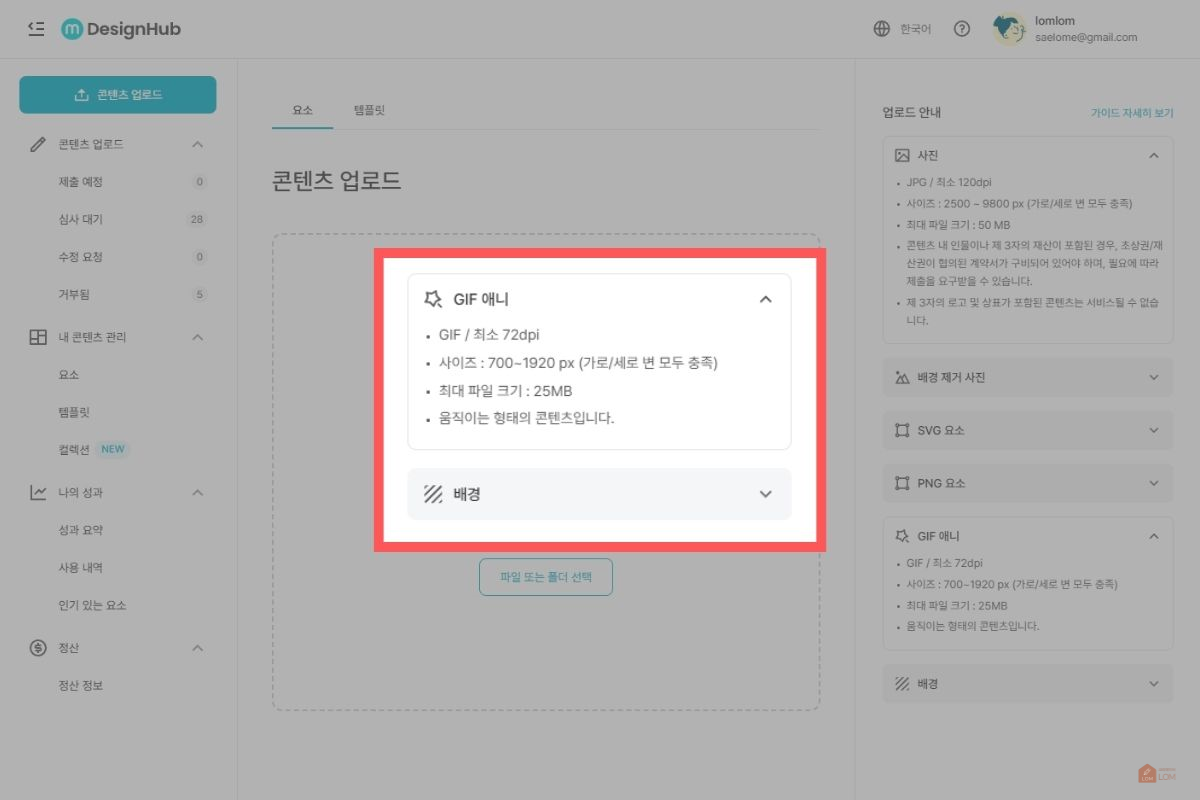Select the coin icon next to 정산
The image size is (1200, 800).
click(37, 647)
